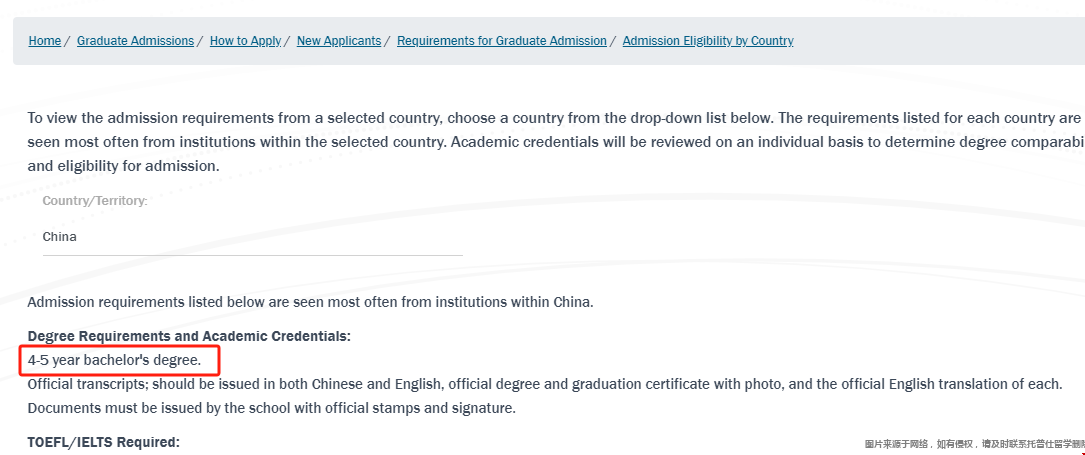Open the Country/Territory drop-down showing China

point(252,238)
